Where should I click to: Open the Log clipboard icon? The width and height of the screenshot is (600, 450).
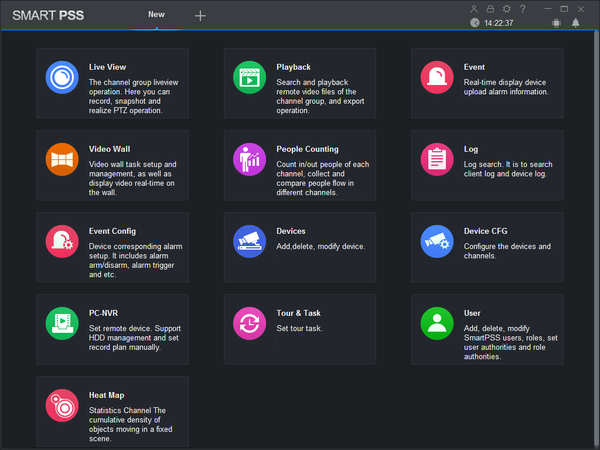click(x=437, y=159)
